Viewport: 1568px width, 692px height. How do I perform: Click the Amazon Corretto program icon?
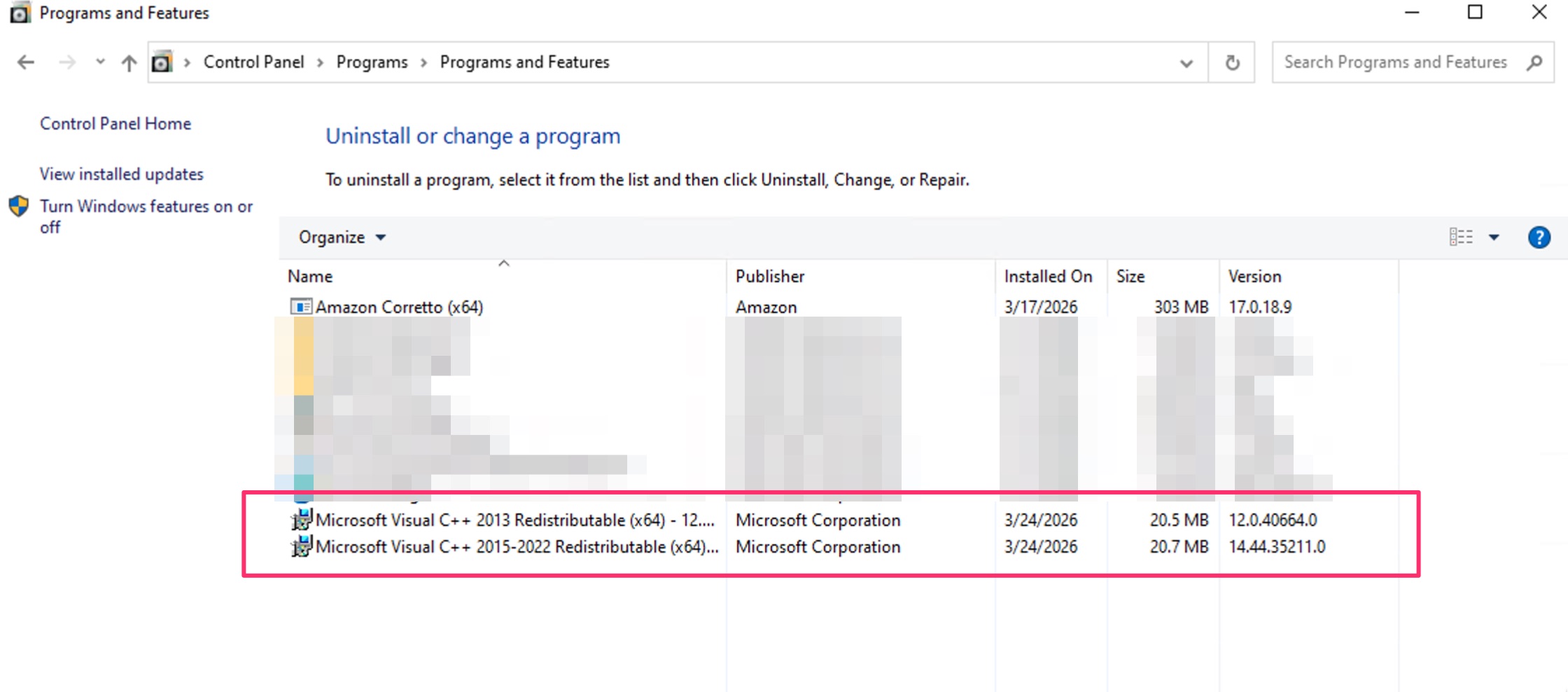point(301,307)
